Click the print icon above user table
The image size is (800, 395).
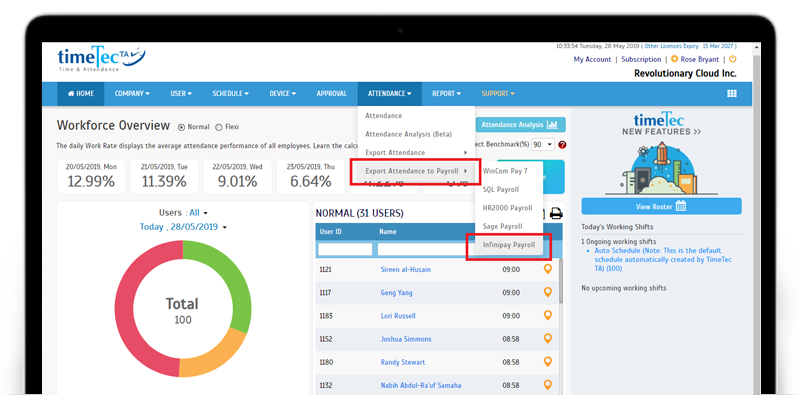(x=556, y=213)
